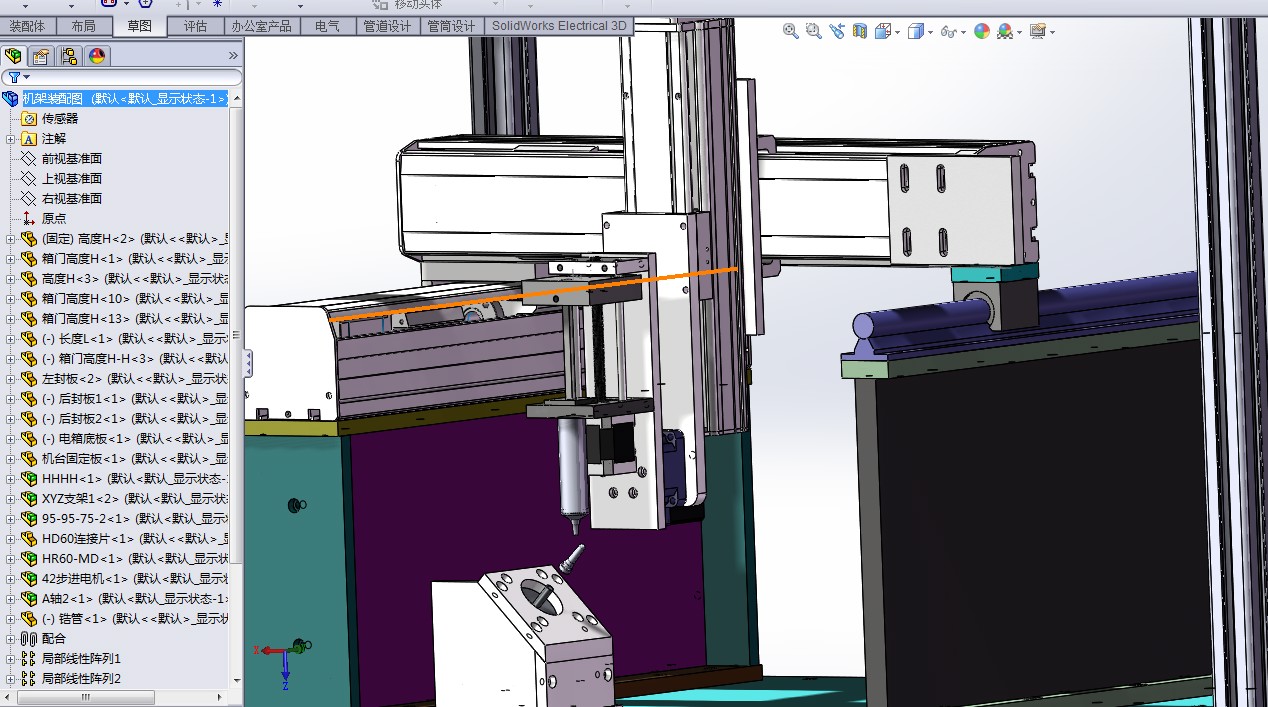This screenshot has width=1268, height=707.
Task: Expand the 配合 mates folder
Action: point(11,639)
